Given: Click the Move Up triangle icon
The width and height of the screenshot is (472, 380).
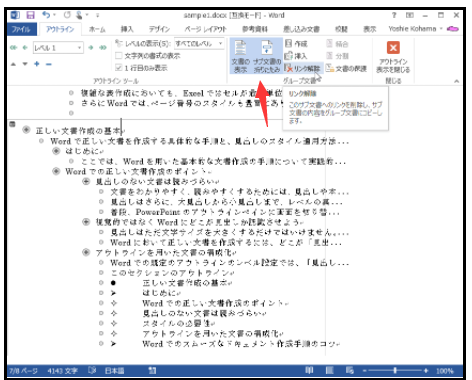Looking at the screenshot, I should pos(13,64).
